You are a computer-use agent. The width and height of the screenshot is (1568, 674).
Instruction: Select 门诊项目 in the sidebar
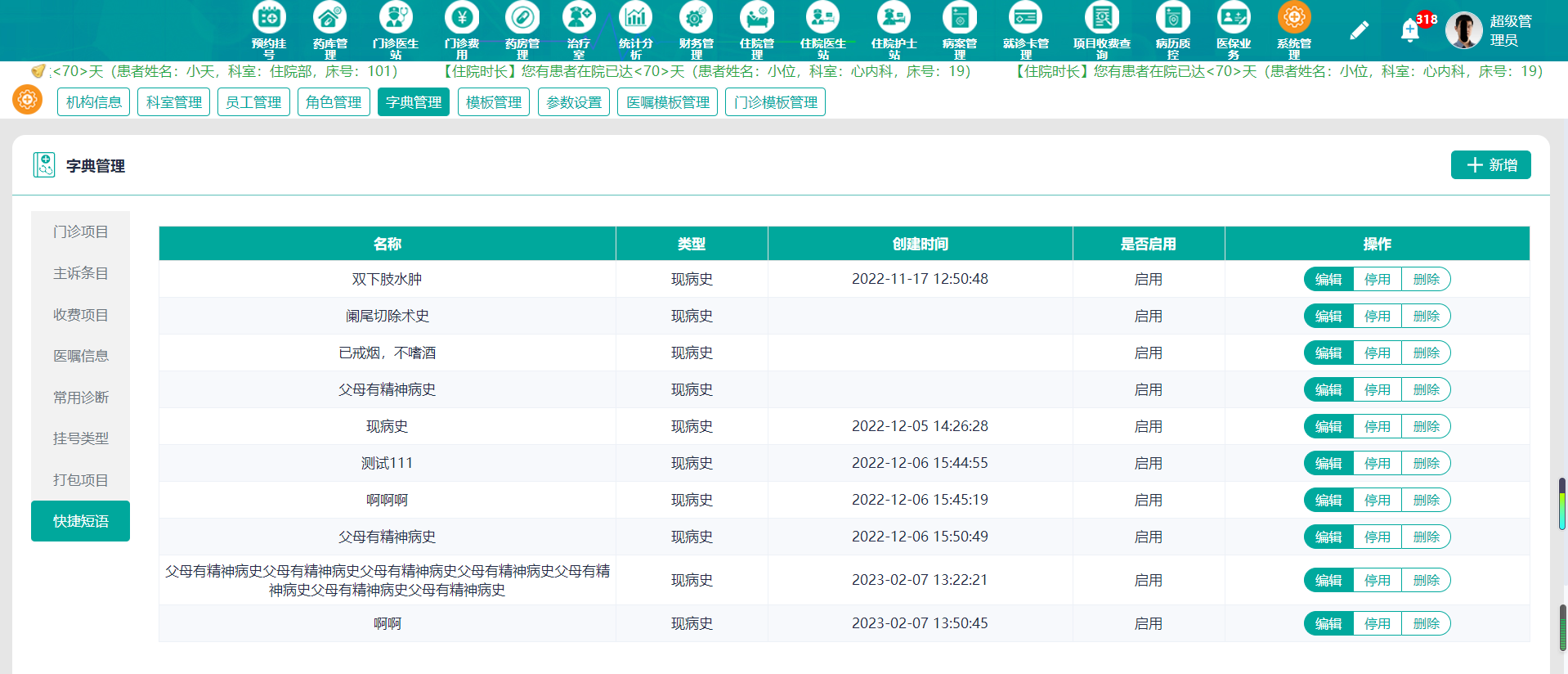(x=80, y=231)
